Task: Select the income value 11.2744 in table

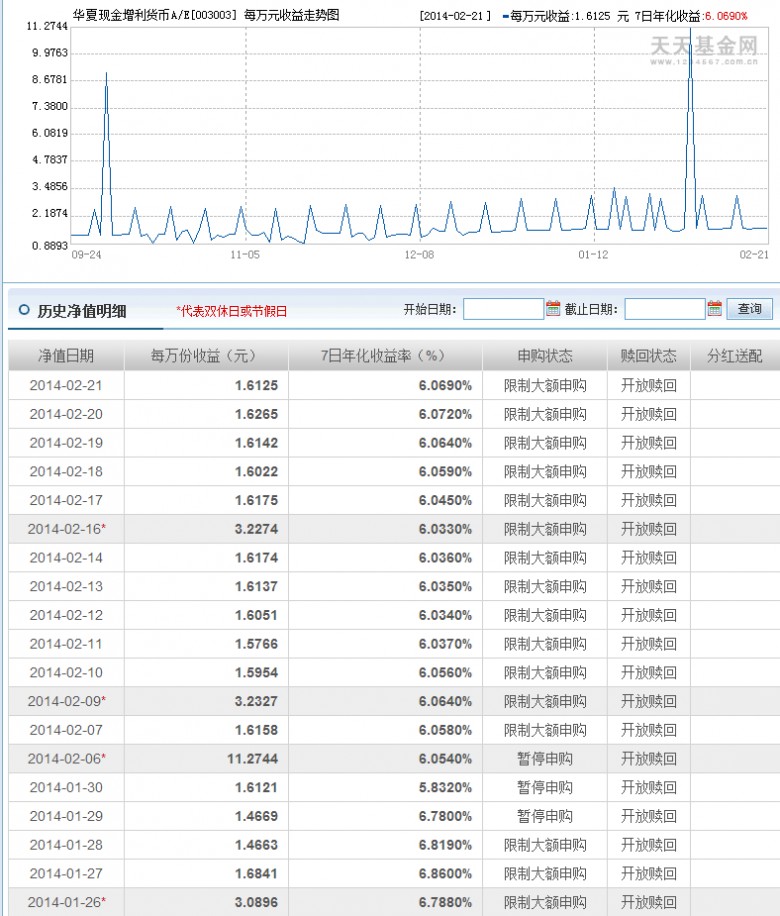Action: coord(252,759)
